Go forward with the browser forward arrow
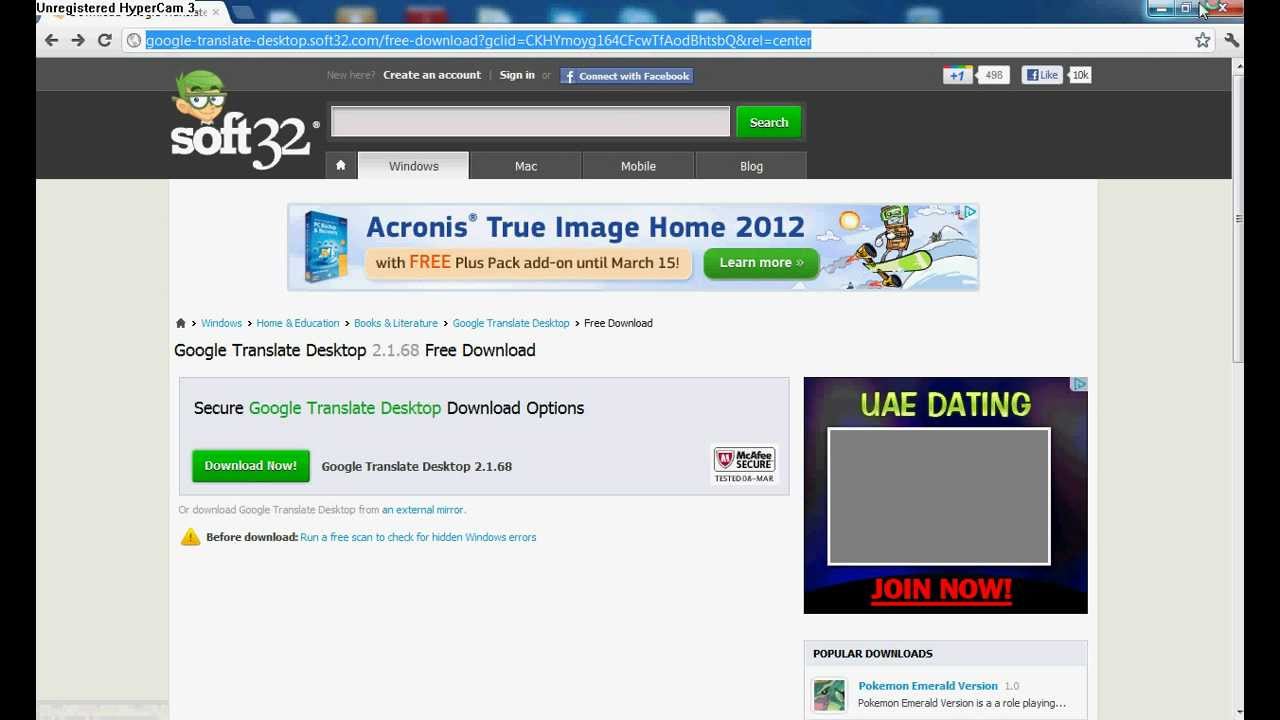This screenshot has width=1280, height=720. [78, 40]
